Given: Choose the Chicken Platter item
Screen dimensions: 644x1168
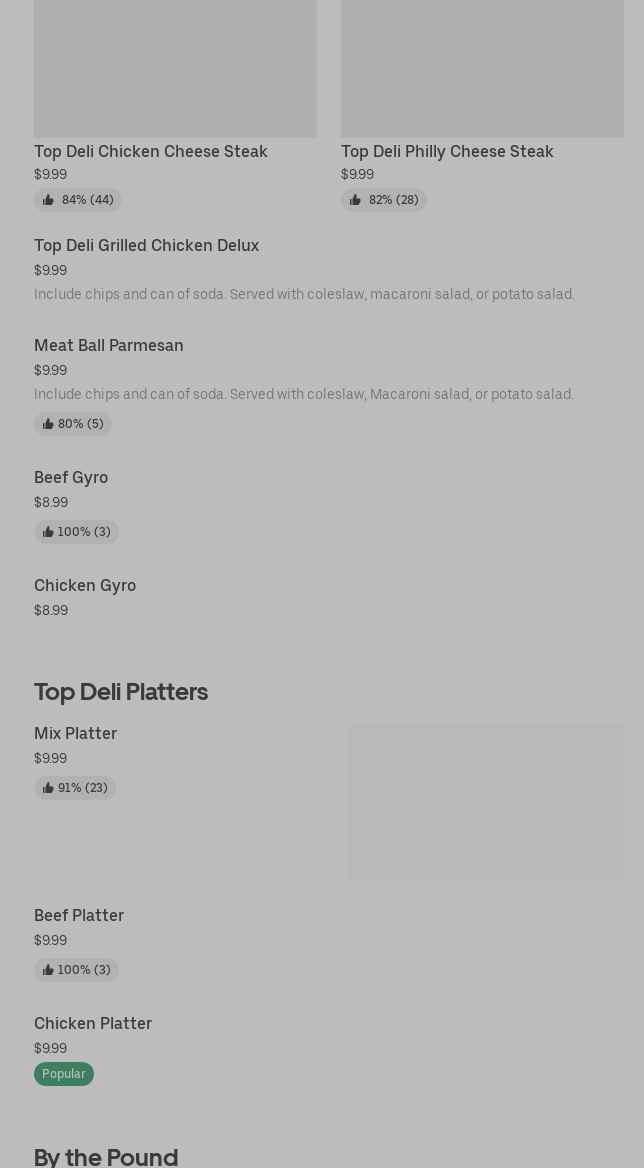Looking at the screenshot, I should [x=93, y=1024].
